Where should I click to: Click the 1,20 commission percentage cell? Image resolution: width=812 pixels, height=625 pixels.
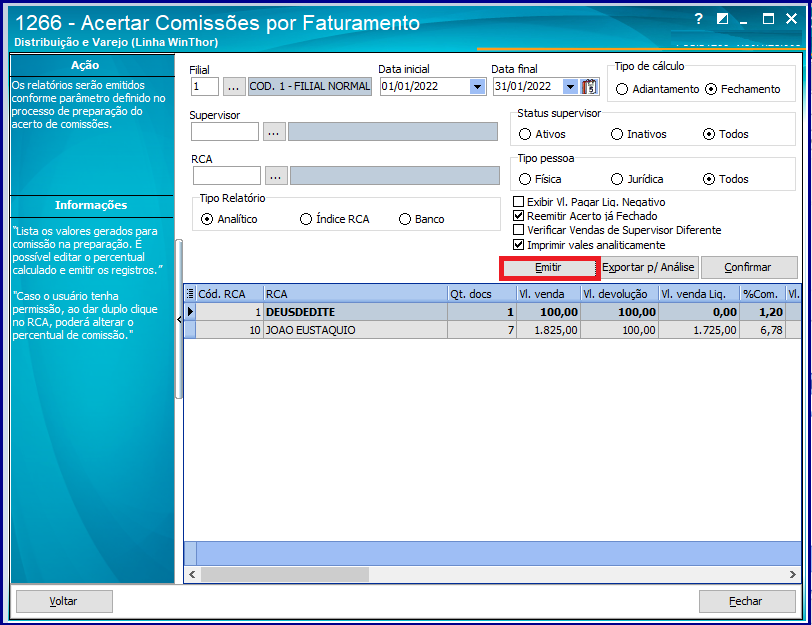tap(763, 312)
